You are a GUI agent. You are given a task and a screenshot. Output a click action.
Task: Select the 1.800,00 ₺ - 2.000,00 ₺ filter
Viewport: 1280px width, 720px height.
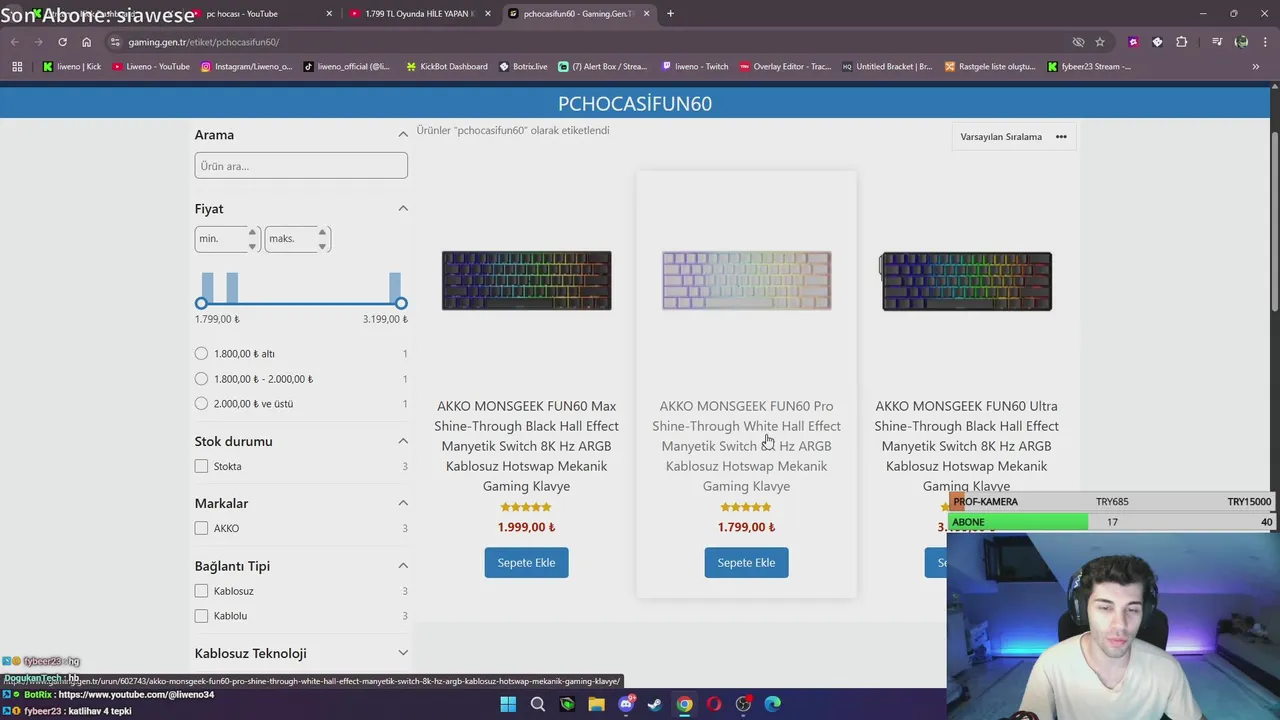tap(201, 379)
